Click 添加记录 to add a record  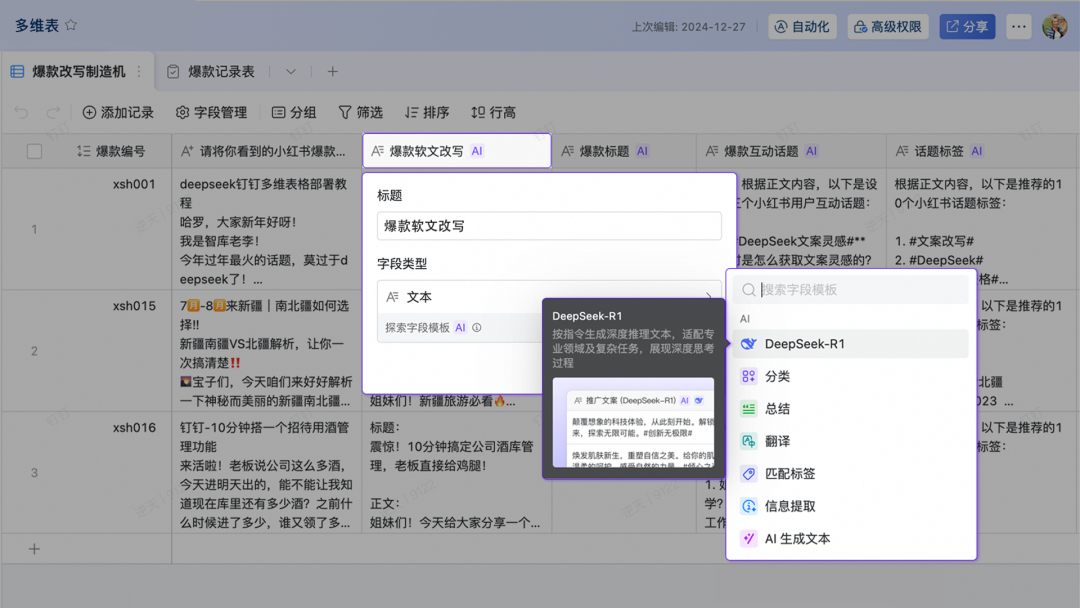pyautogui.click(x=120, y=112)
